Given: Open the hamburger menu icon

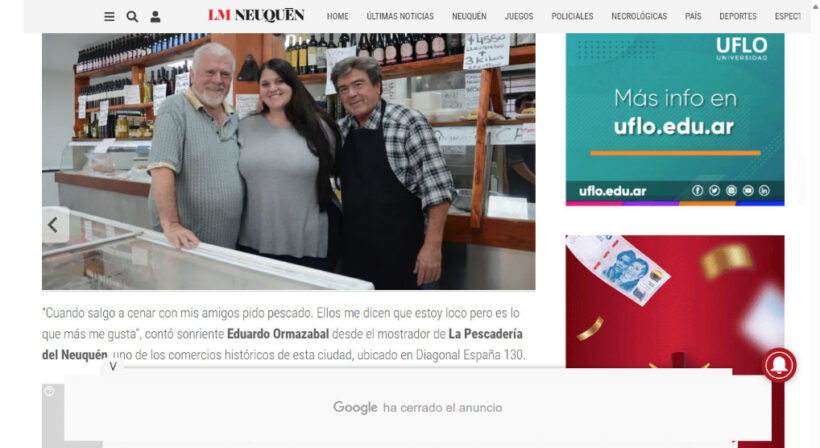Looking at the screenshot, I should coord(109,17).
